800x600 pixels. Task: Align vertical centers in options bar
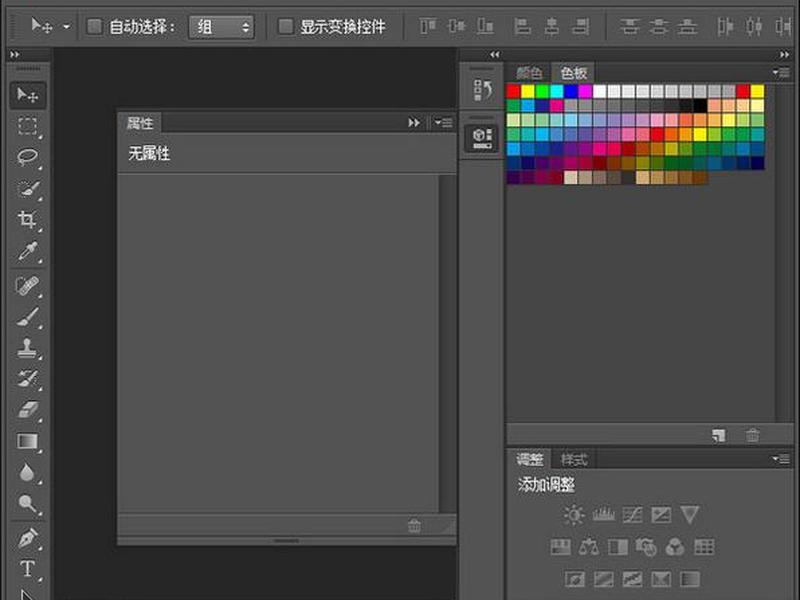[x=456, y=26]
